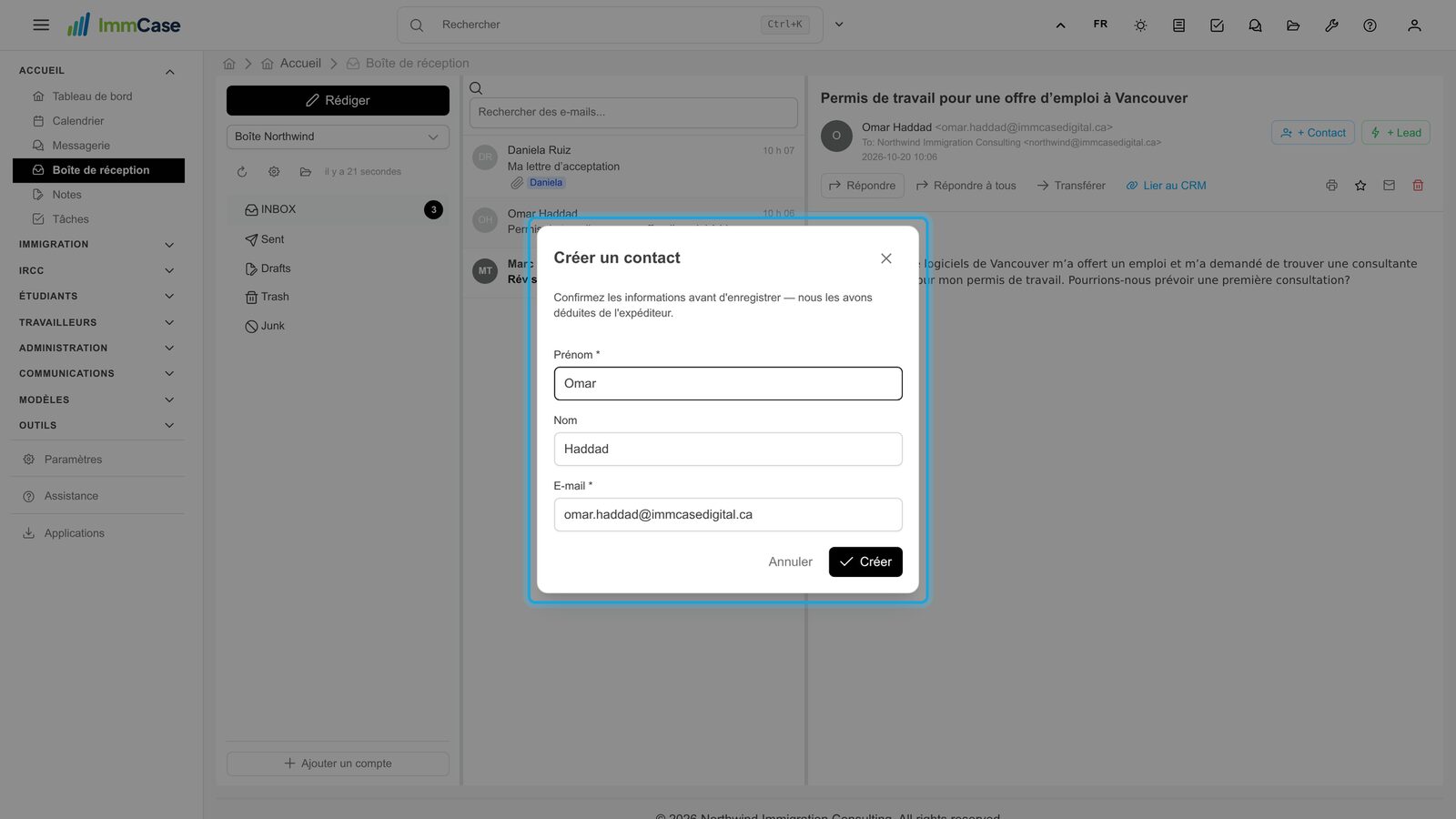The height and width of the screenshot is (819, 1456).
Task: Open the Boîte Northwind account dropdown
Action: [338, 136]
